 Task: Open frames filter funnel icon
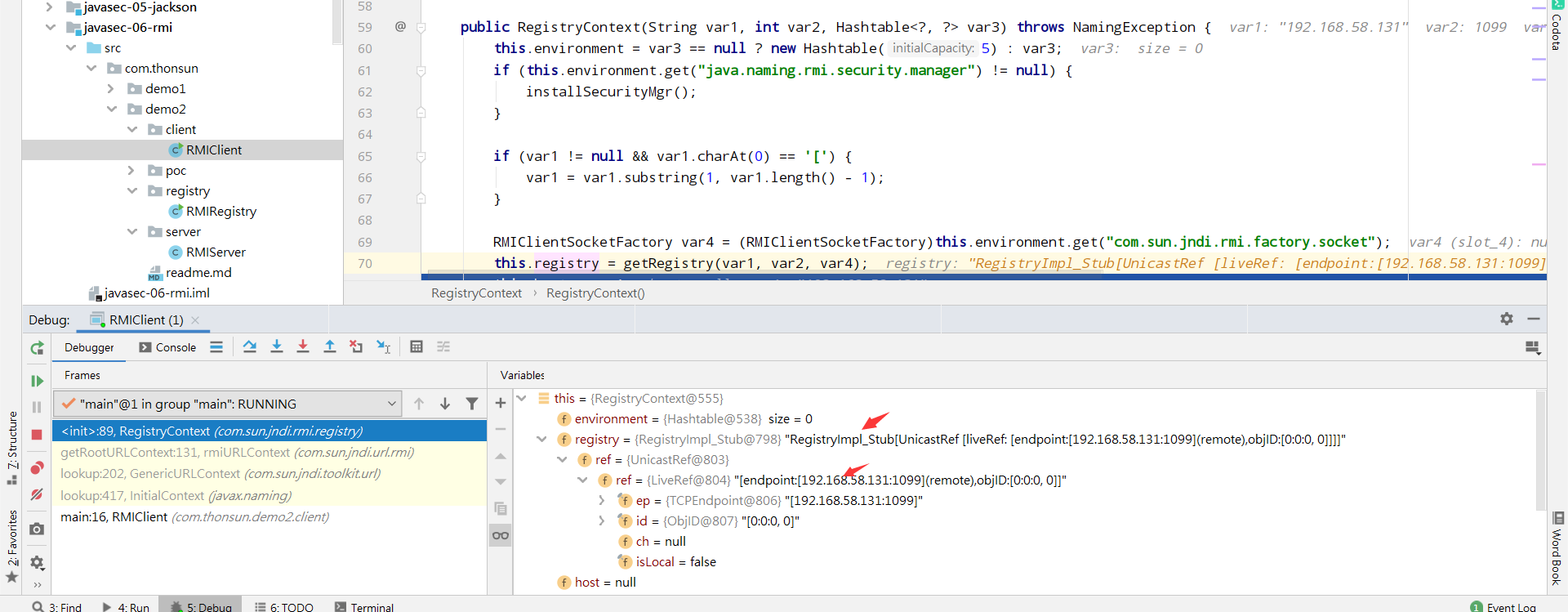(x=472, y=404)
